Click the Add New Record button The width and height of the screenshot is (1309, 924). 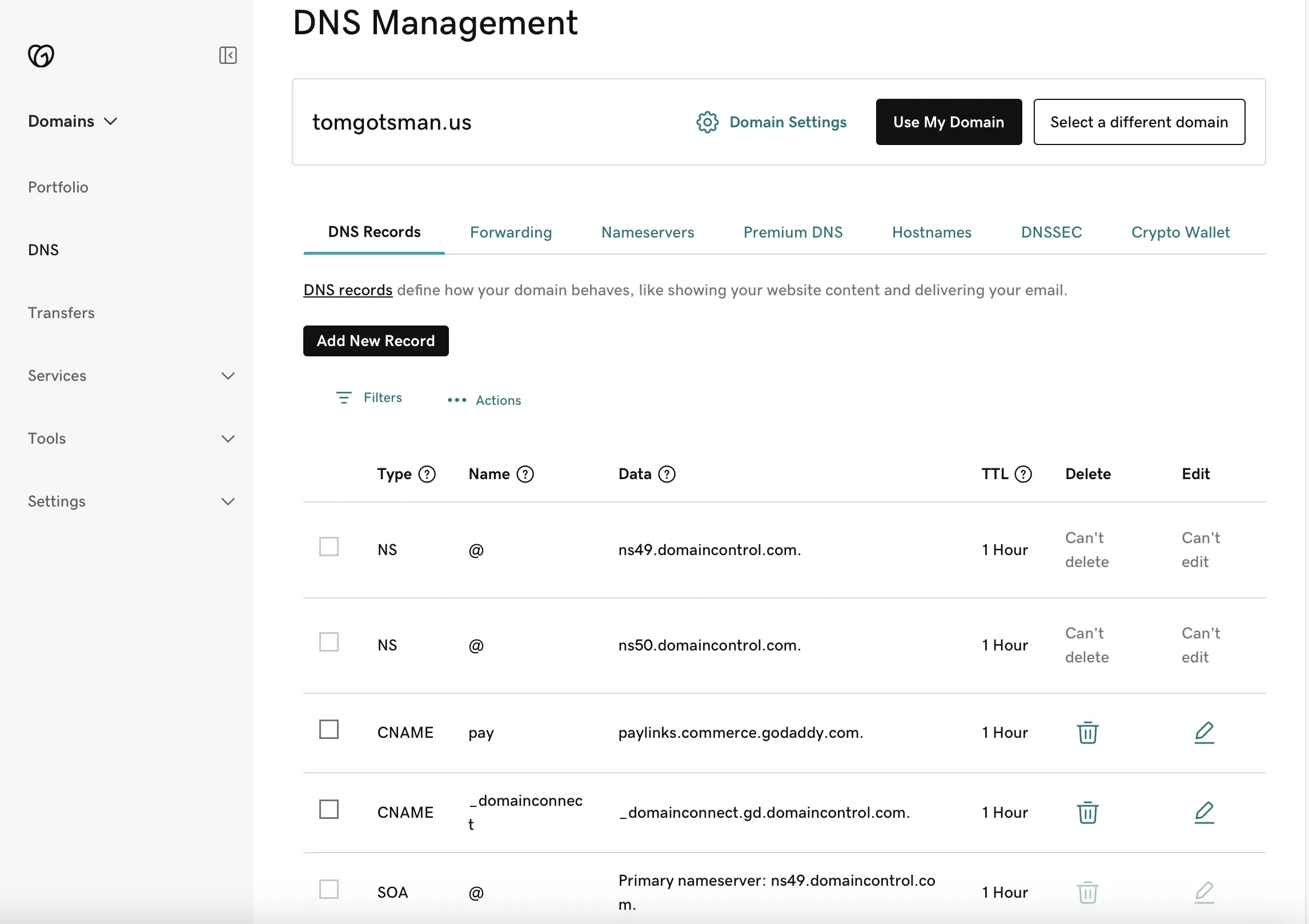376,341
